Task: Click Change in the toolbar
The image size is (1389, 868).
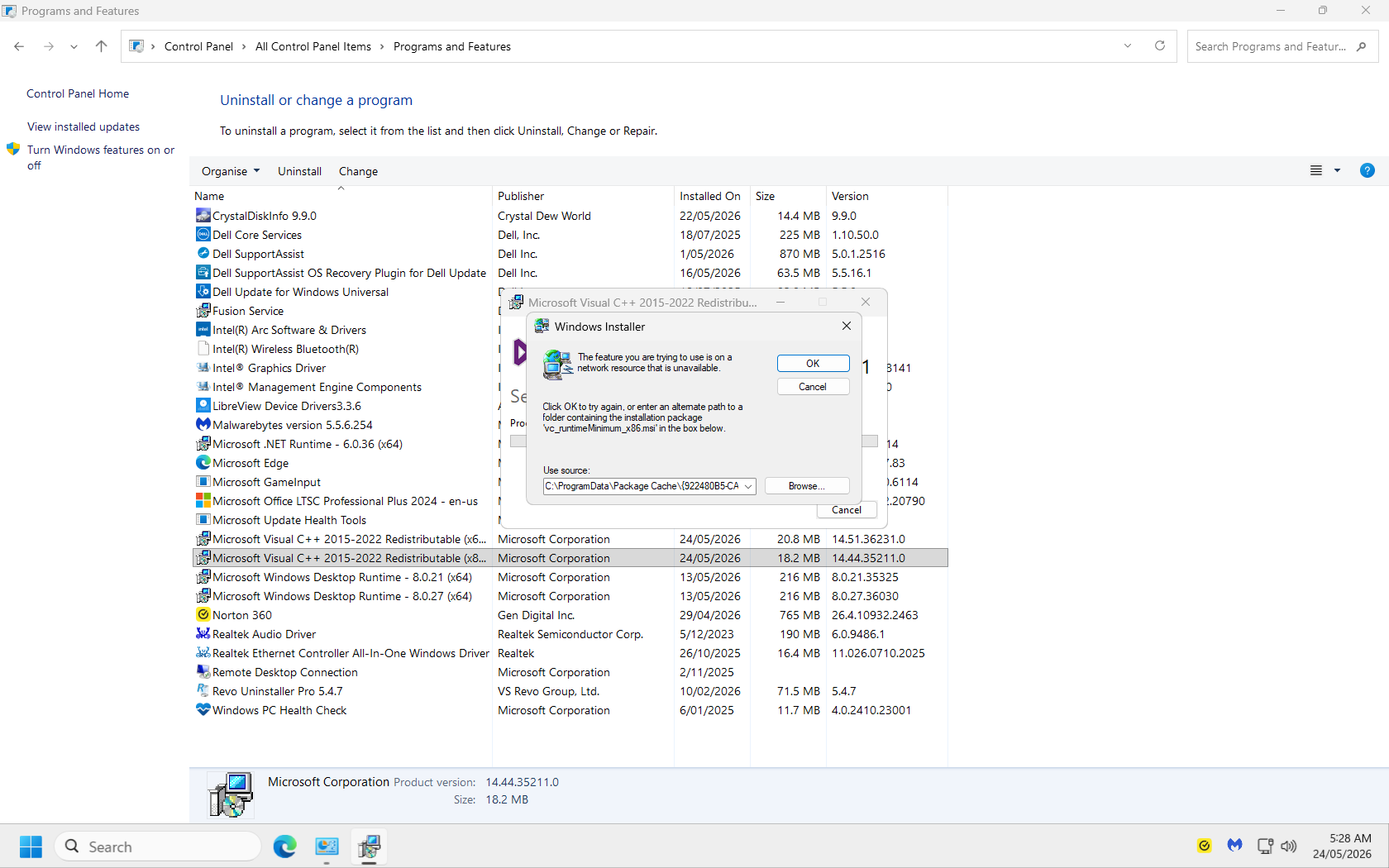Action: pos(358,171)
